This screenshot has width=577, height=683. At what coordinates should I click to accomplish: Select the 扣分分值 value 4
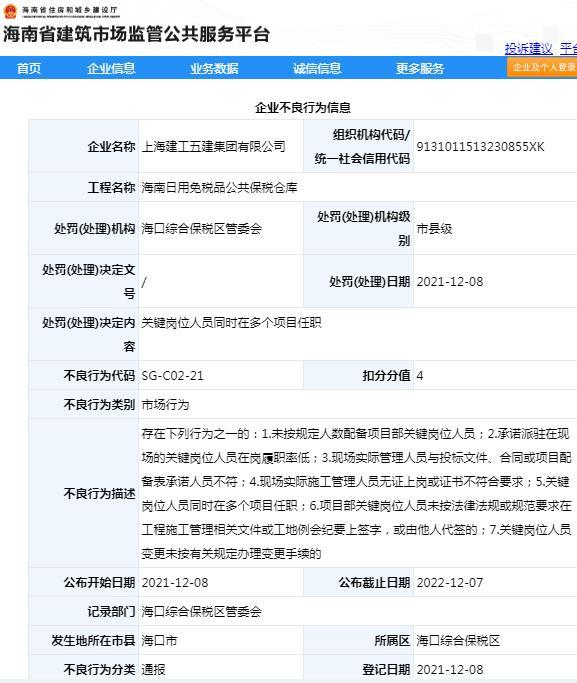click(420, 375)
